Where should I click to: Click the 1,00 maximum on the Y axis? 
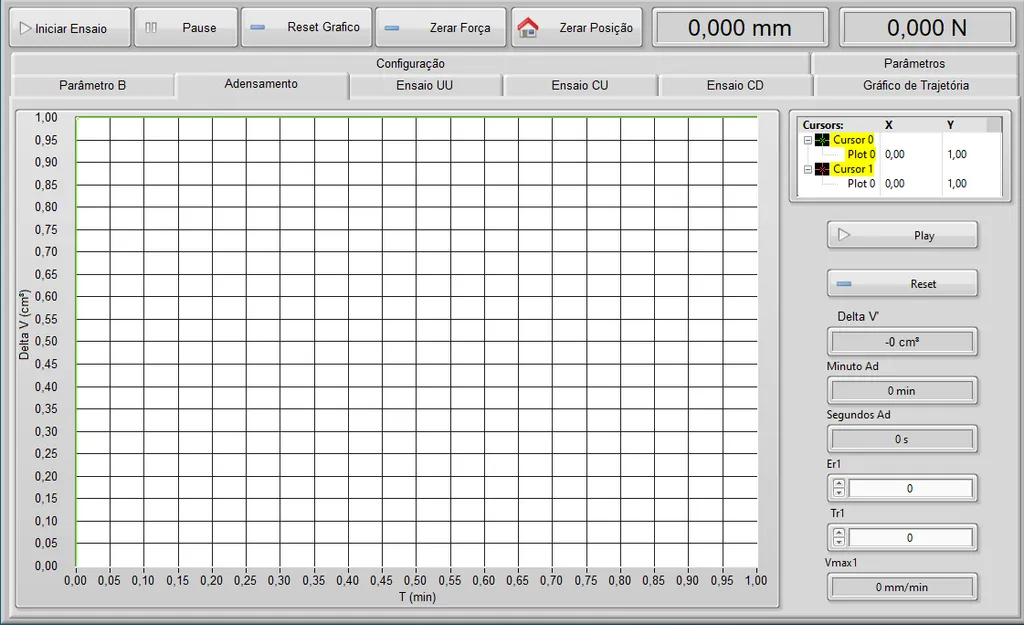[x=46, y=118]
